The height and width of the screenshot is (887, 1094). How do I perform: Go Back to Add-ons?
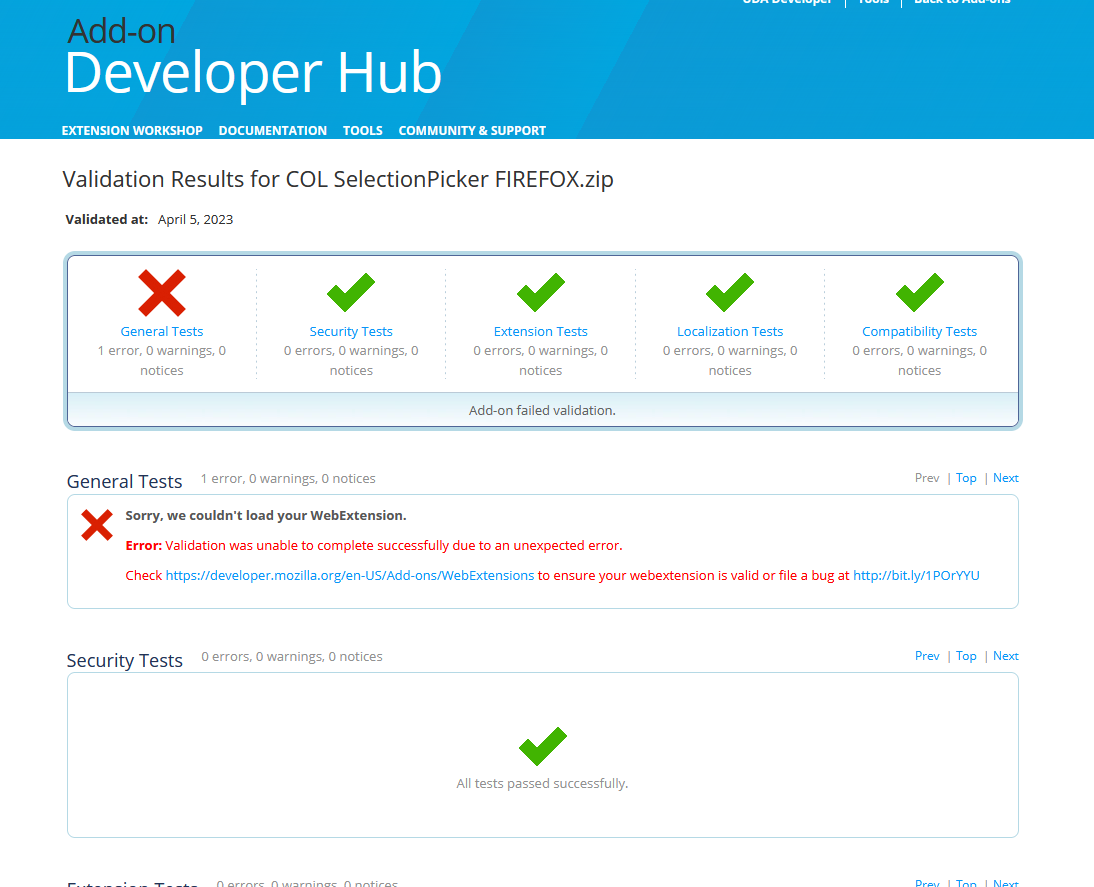click(962, 3)
